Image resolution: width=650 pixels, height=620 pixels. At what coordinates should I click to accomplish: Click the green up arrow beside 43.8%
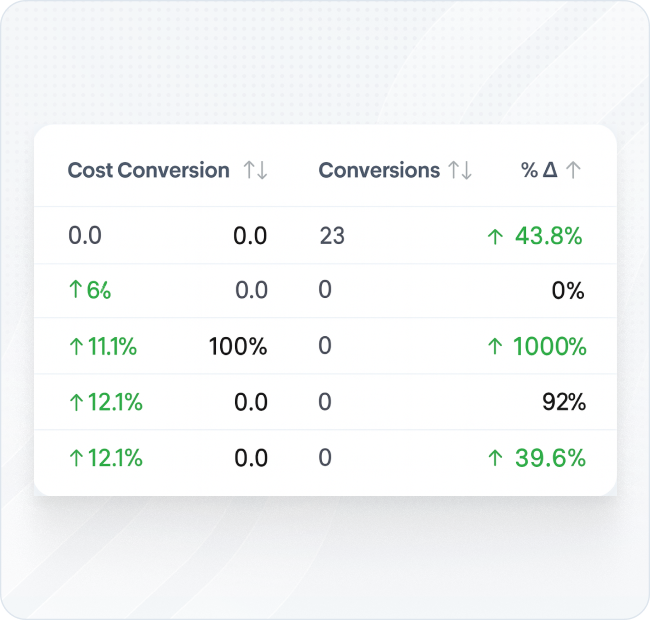click(x=495, y=237)
